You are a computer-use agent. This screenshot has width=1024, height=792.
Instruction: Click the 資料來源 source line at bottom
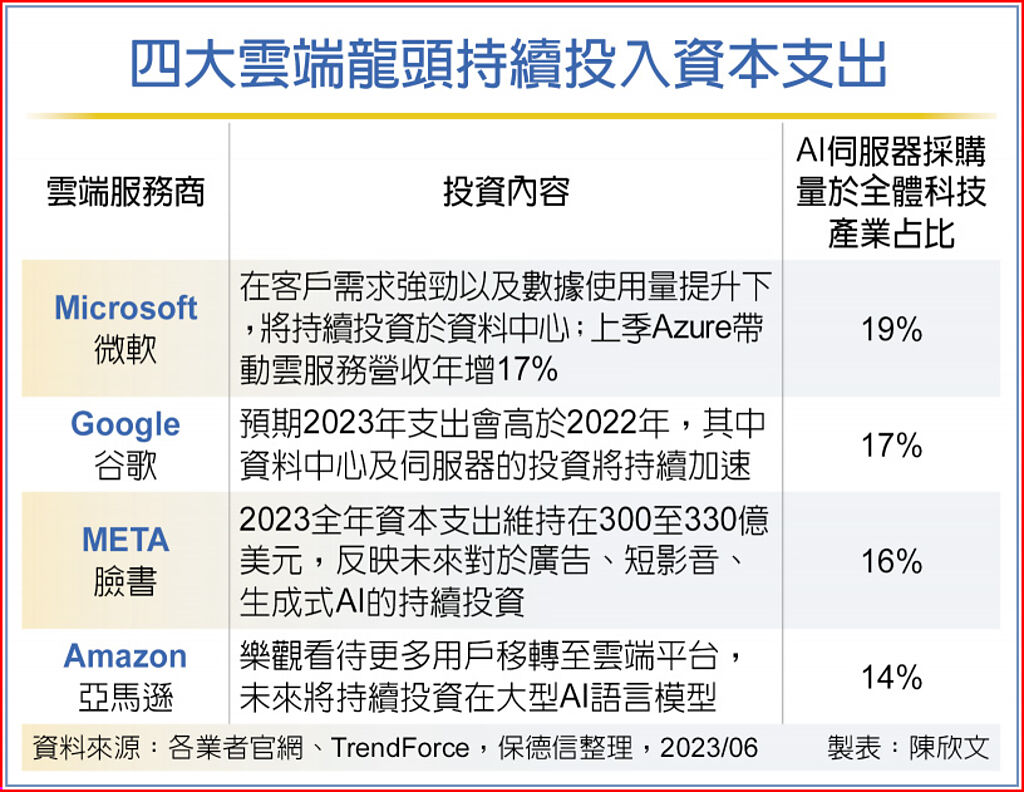click(x=396, y=747)
